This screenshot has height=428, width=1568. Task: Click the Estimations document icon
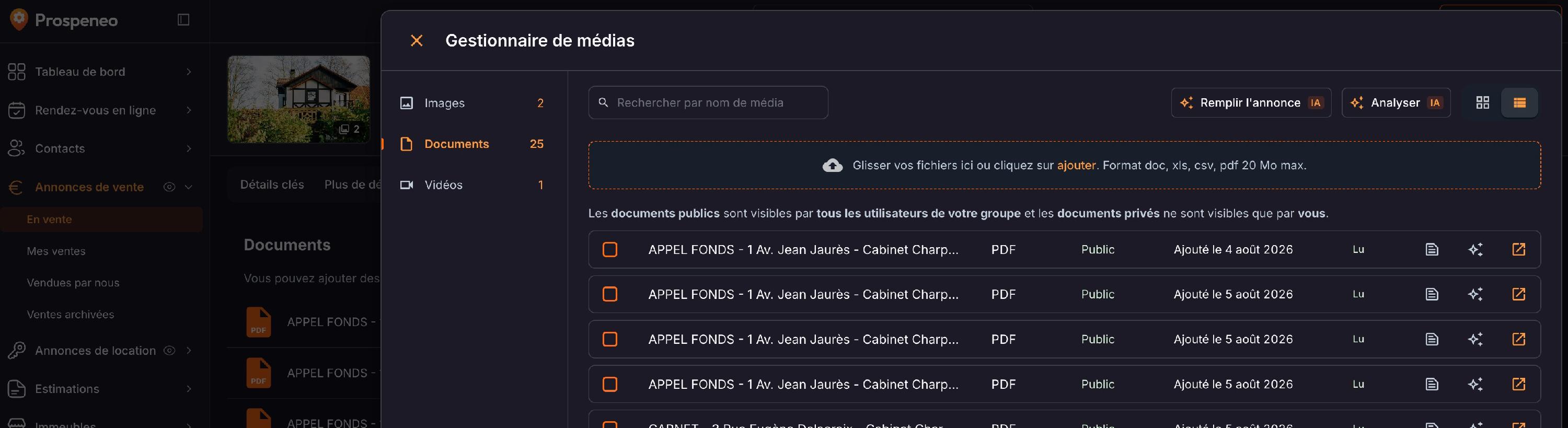pyautogui.click(x=16, y=389)
